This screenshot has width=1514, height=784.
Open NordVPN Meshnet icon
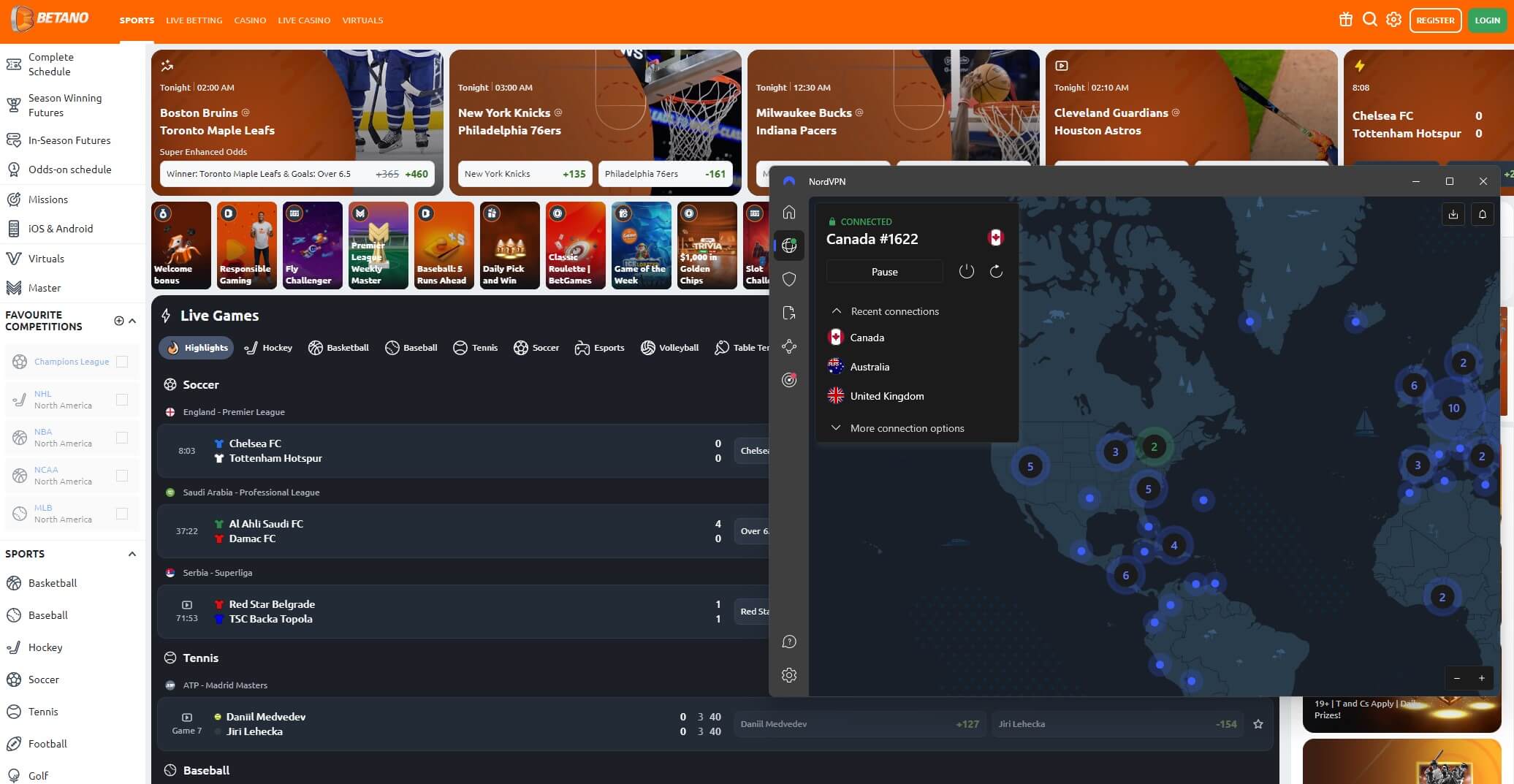[789, 346]
